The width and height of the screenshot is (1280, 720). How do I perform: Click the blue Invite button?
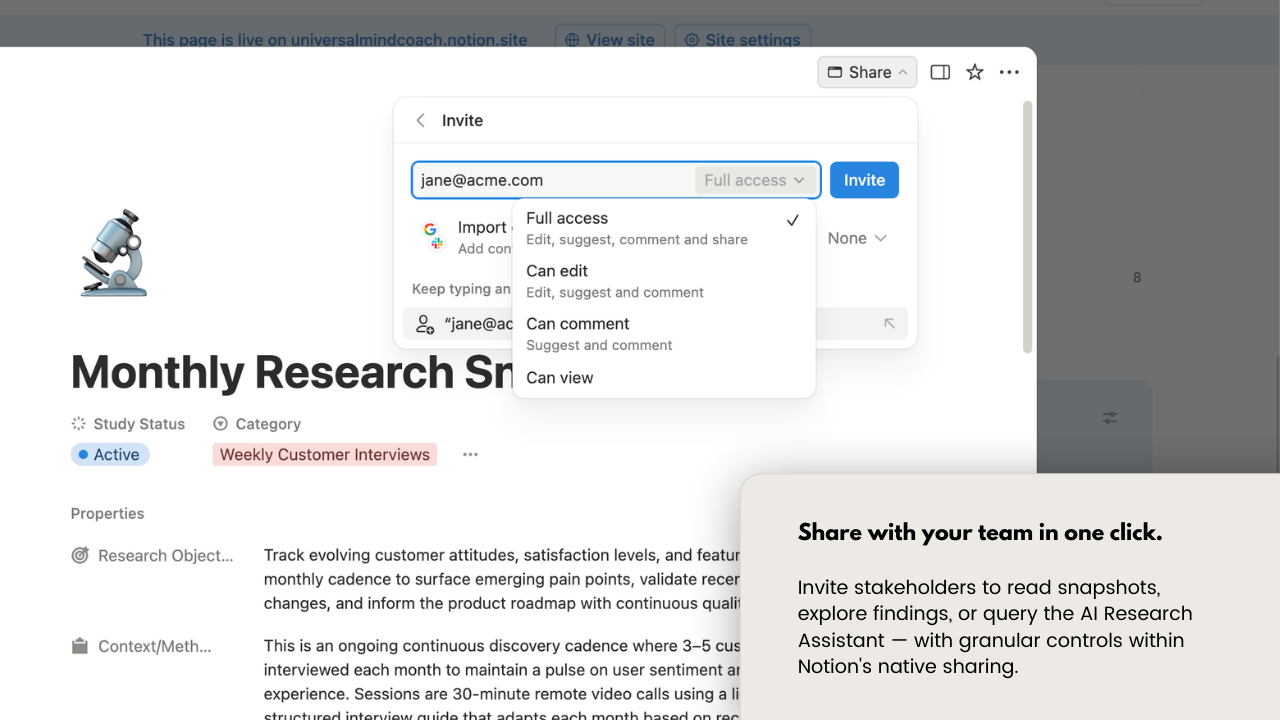(x=863, y=180)
